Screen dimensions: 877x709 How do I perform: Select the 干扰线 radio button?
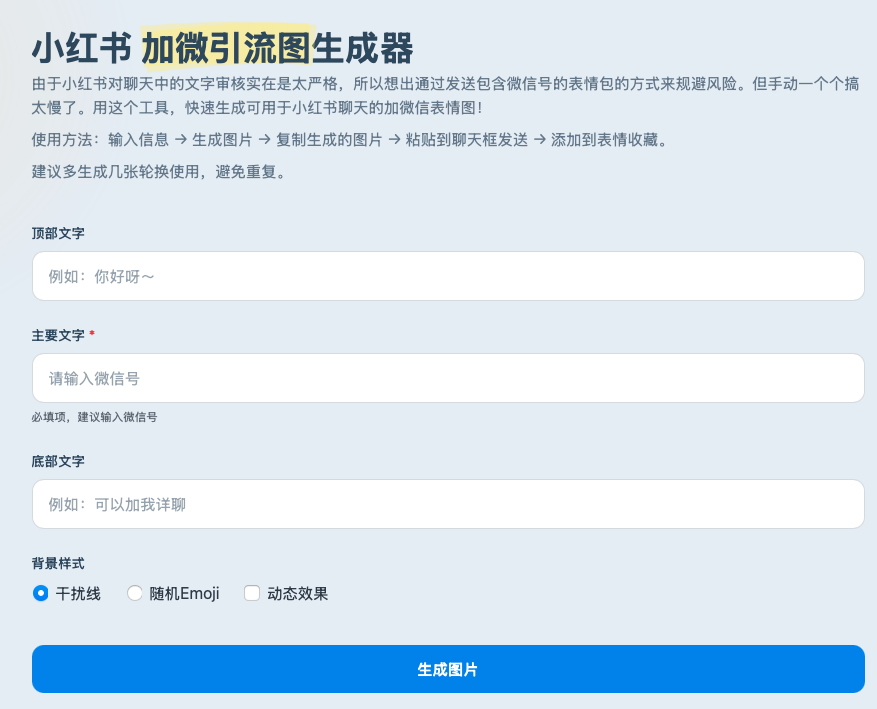click(41, 593)
